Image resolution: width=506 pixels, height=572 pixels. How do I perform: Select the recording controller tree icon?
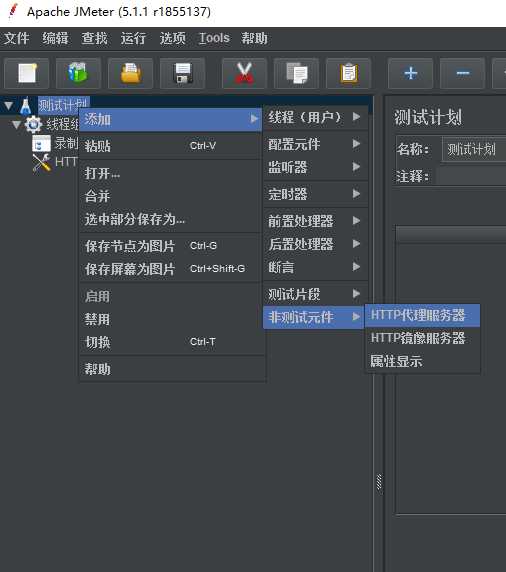41,143
